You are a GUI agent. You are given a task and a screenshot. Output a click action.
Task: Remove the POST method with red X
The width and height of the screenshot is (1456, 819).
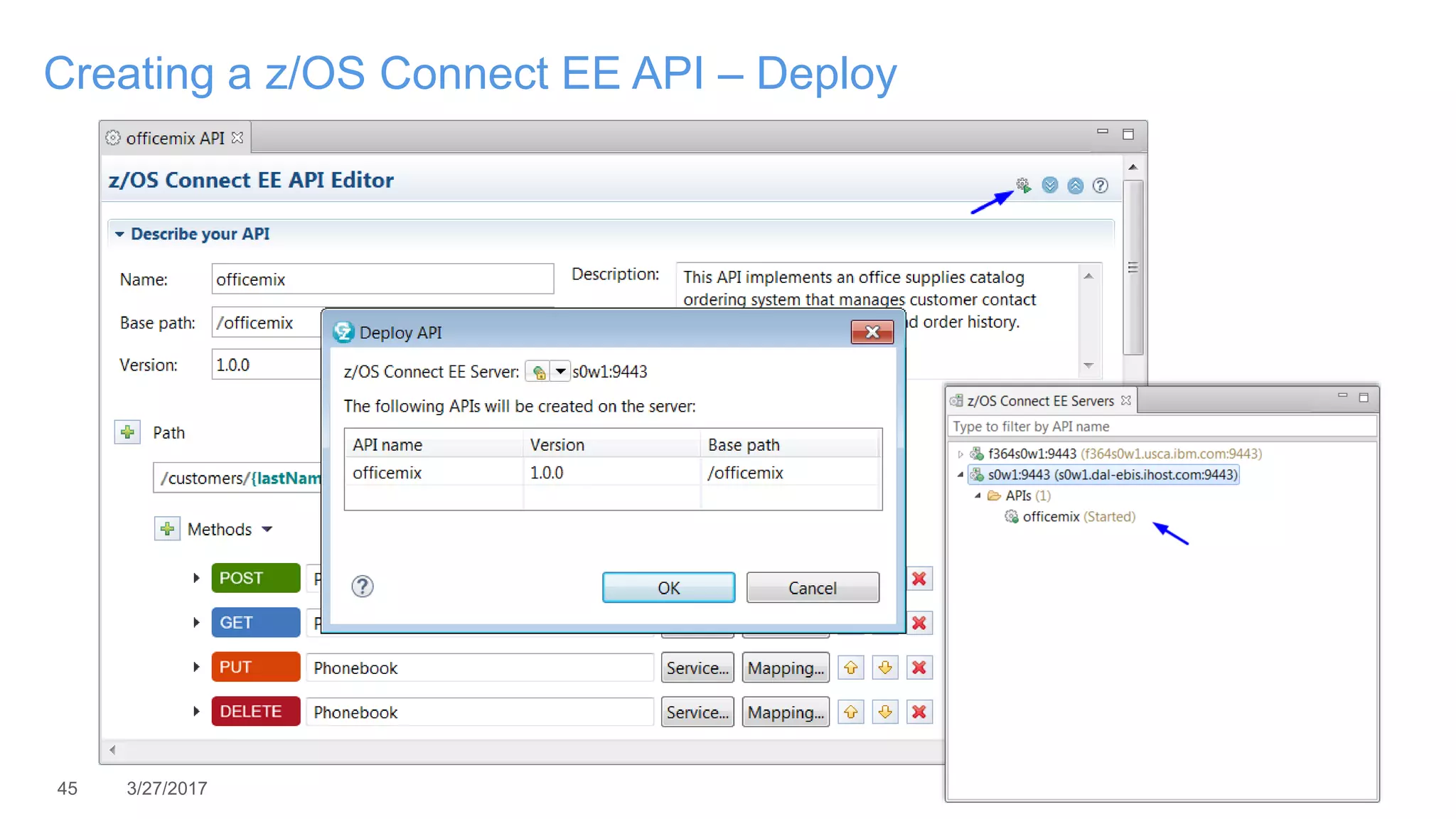(919, 579)
